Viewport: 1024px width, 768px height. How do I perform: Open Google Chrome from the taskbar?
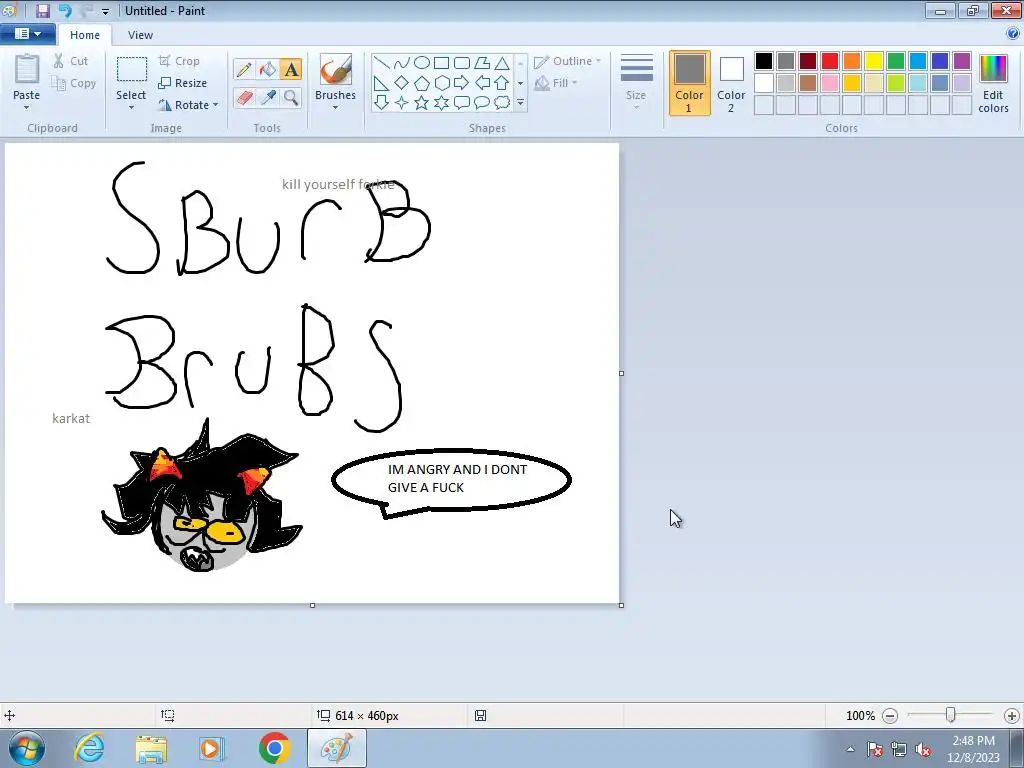coord(274,748)
